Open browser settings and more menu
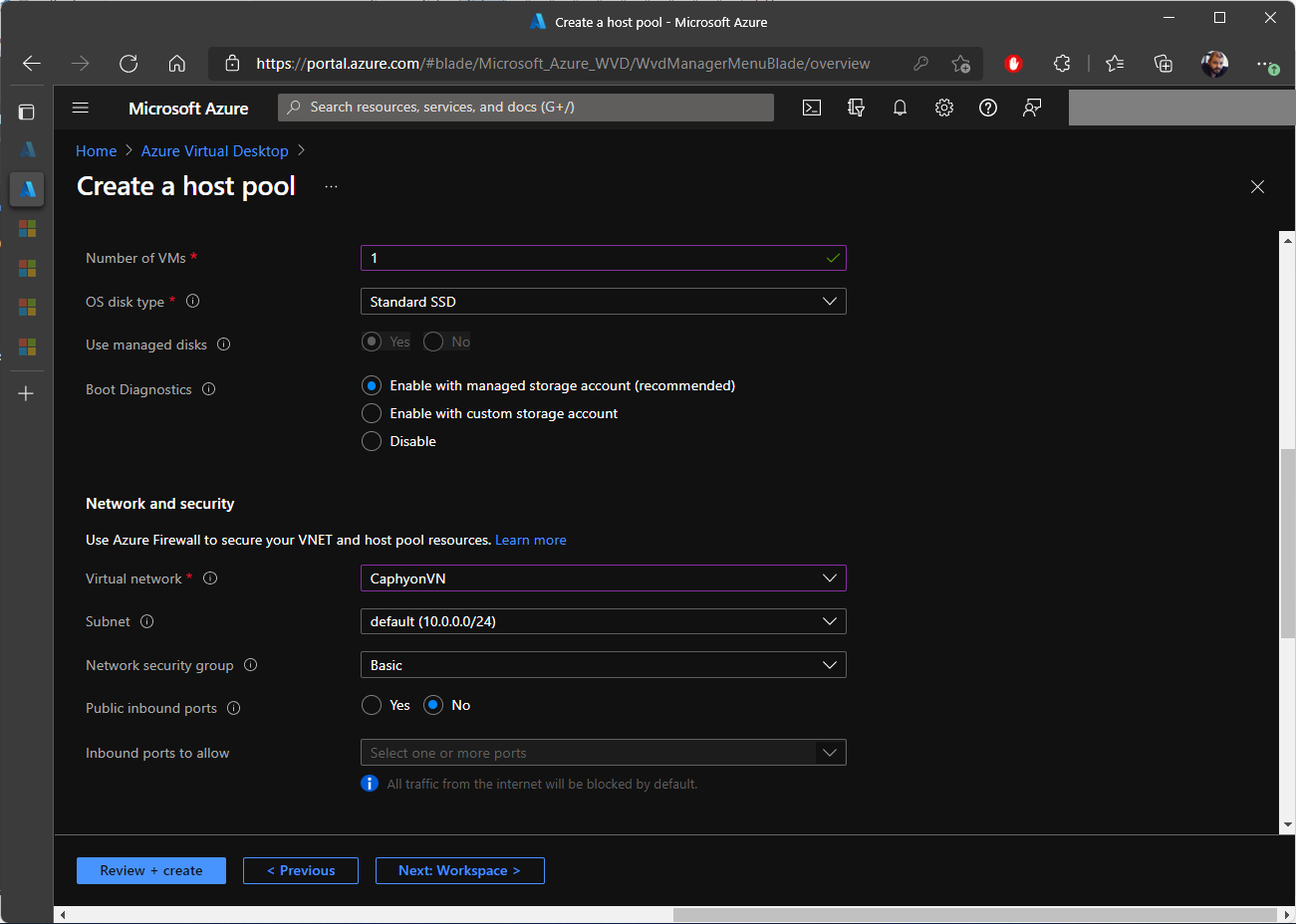Viewport: 1296px width, 924px height. 1266,64
